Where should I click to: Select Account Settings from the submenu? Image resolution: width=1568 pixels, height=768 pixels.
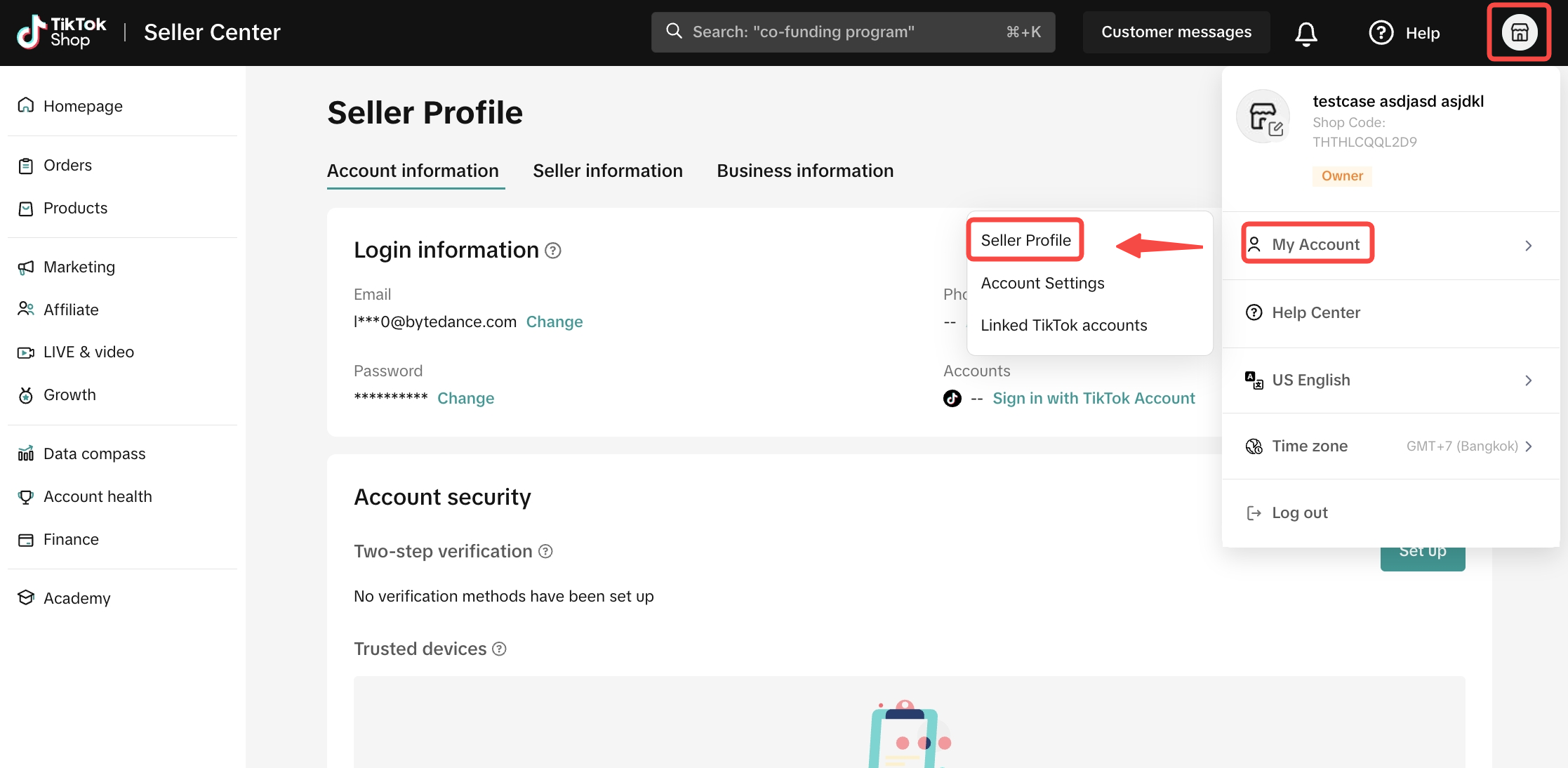[x=1042, y=284]
